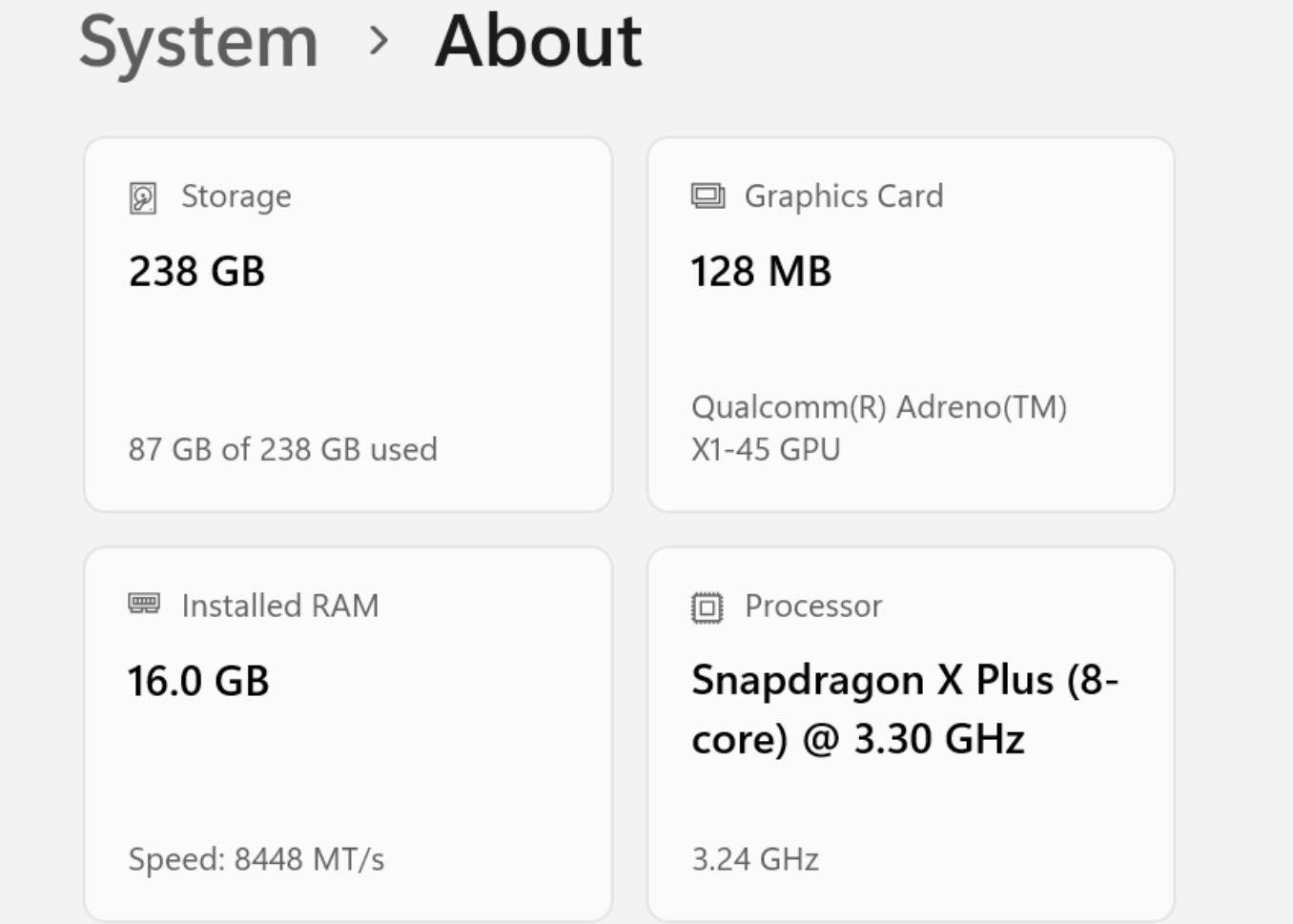Click the Storage card label
This screenshot has width=1293, height=924.
[236, 196]
